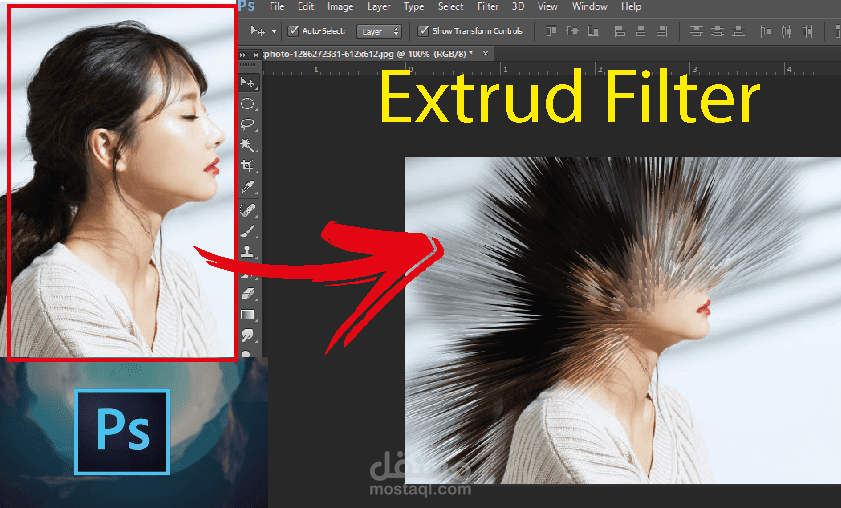The image size is (841, 508).
Task: Open the File menu
Action: tap(277, 6)
